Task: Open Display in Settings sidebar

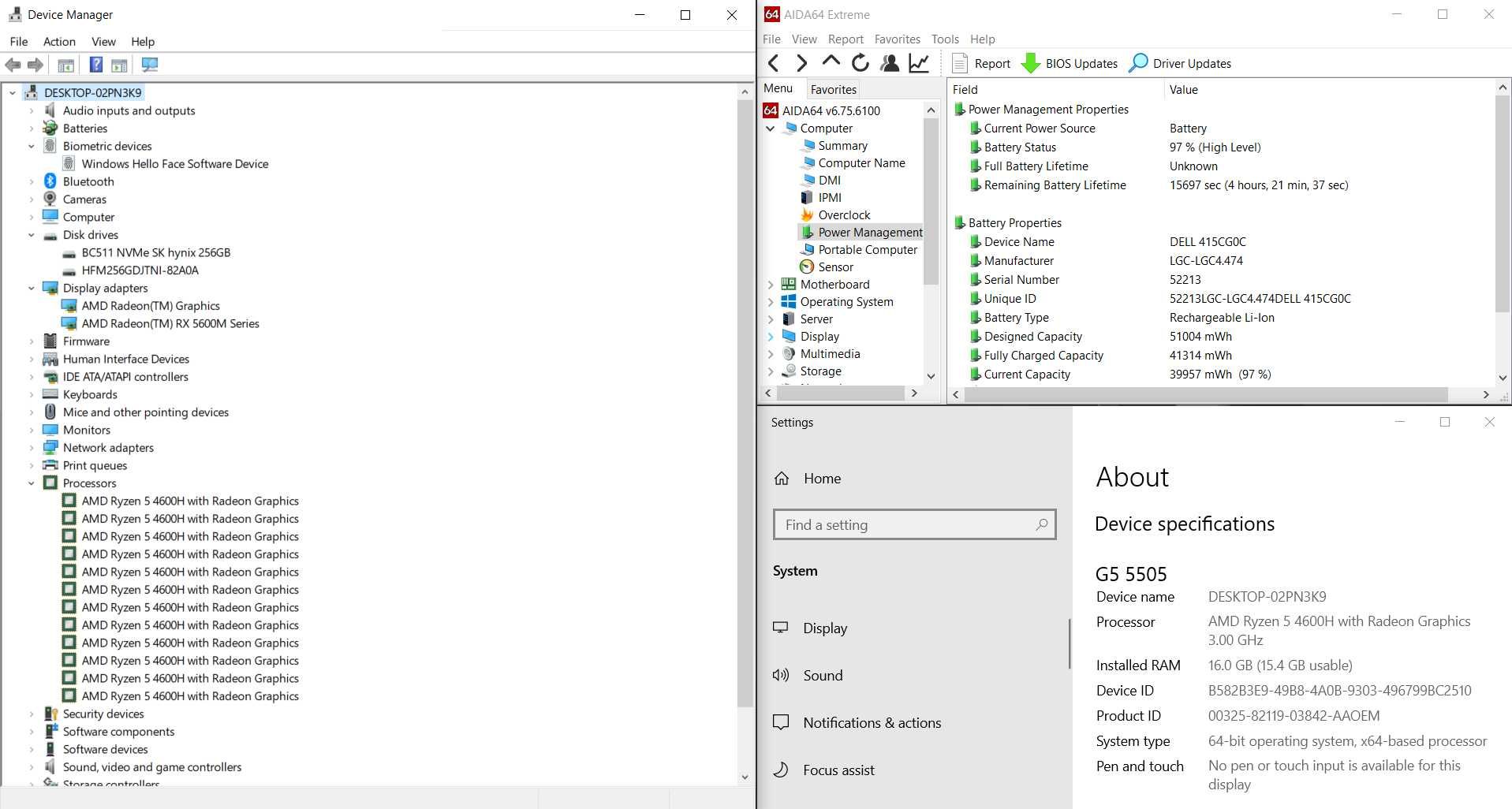Action: coord(825,628)
